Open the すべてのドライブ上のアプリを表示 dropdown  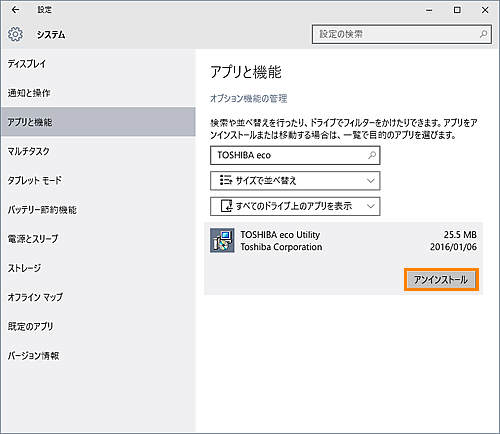point(295,206)
